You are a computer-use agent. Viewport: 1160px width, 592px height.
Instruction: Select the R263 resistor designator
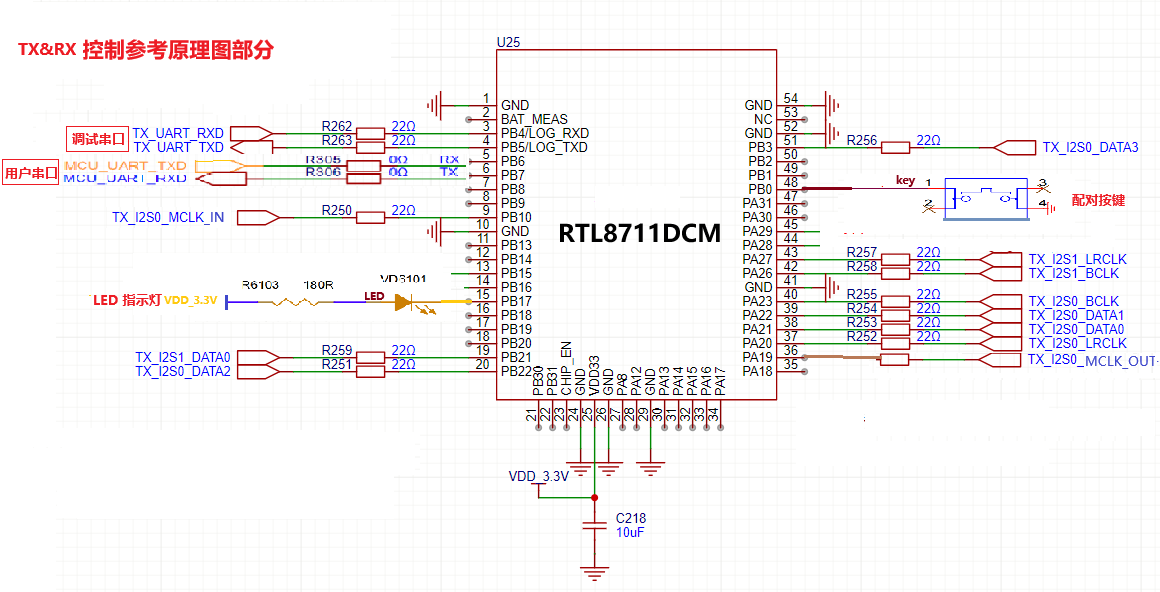click(x=337, y=140)
